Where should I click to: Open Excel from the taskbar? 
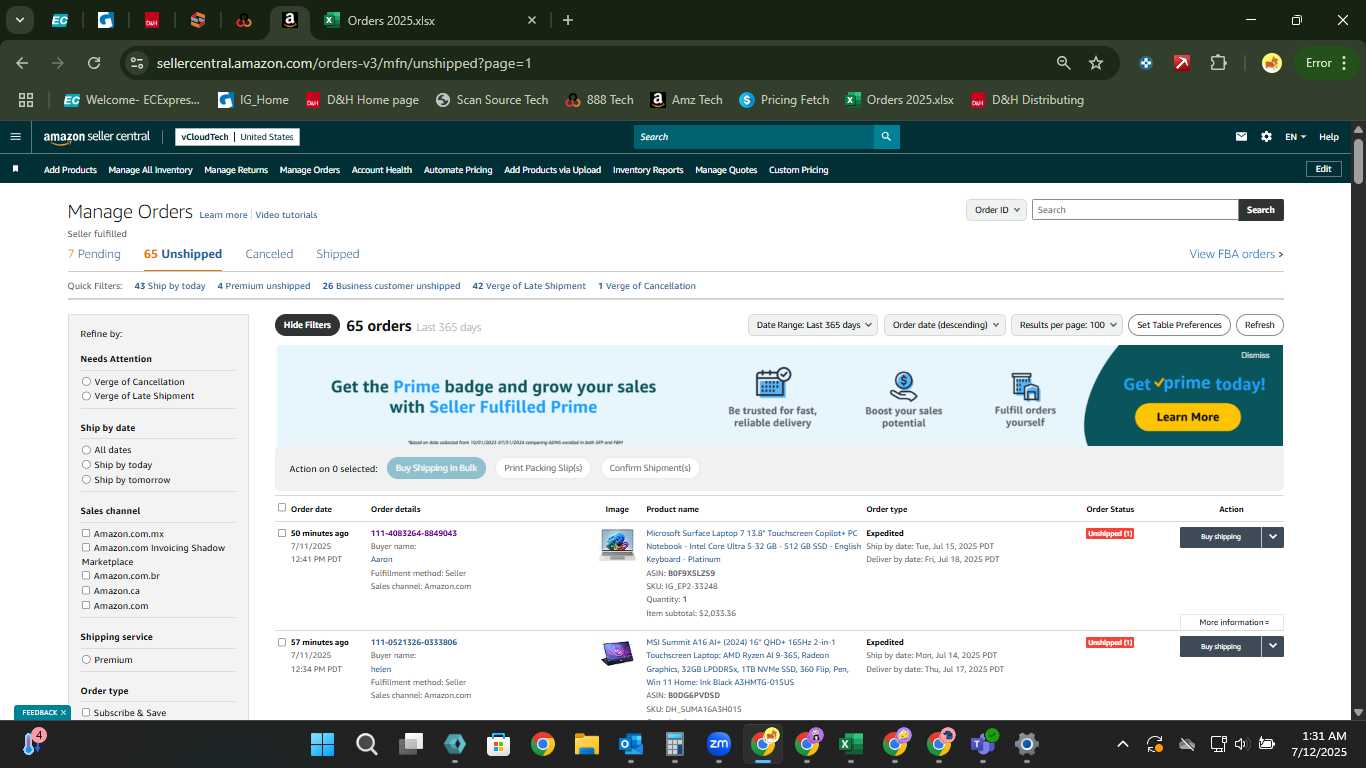(850, 744)
